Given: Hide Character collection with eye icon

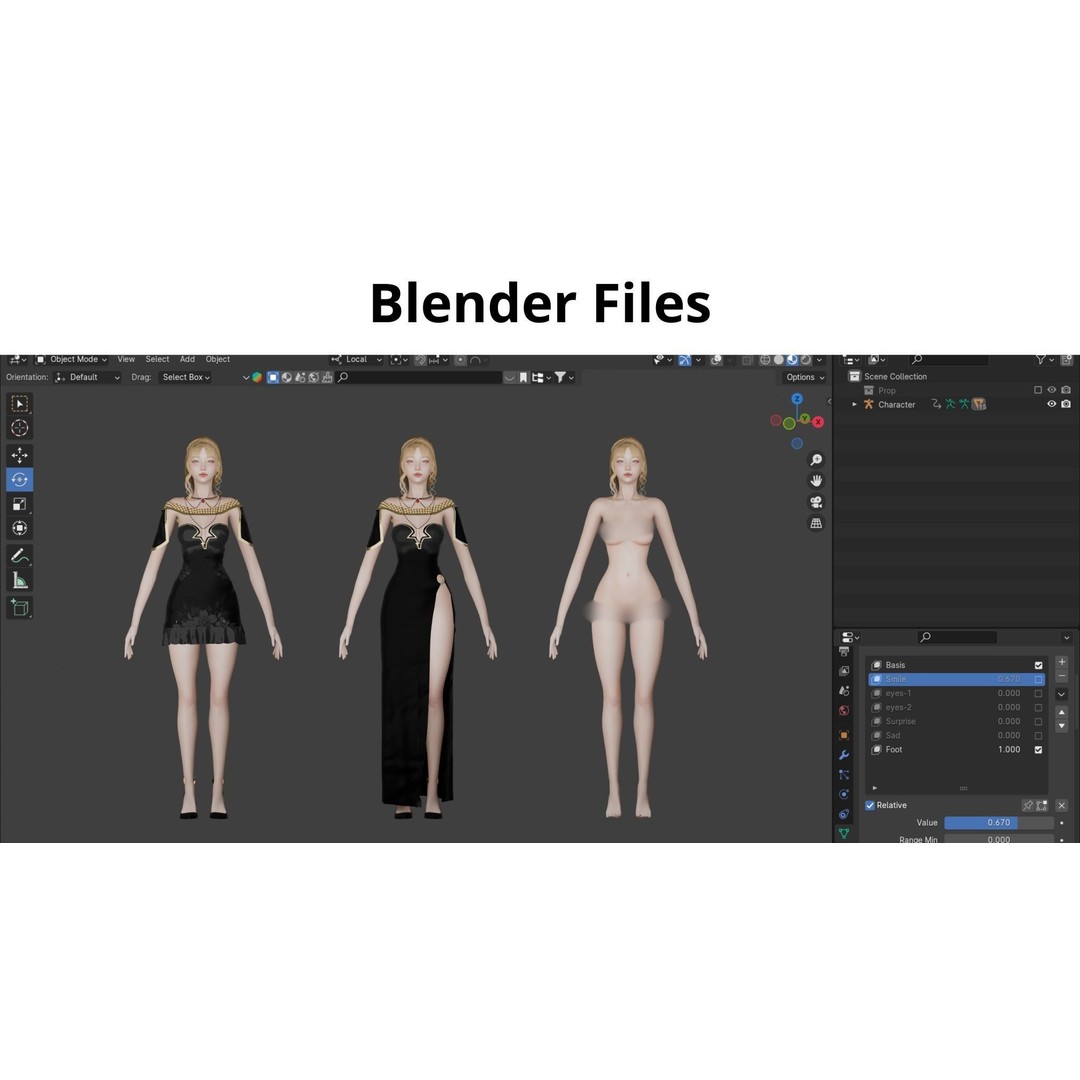Looking at the screenshot, I should pyautogui.click(x=1052, y=404).
